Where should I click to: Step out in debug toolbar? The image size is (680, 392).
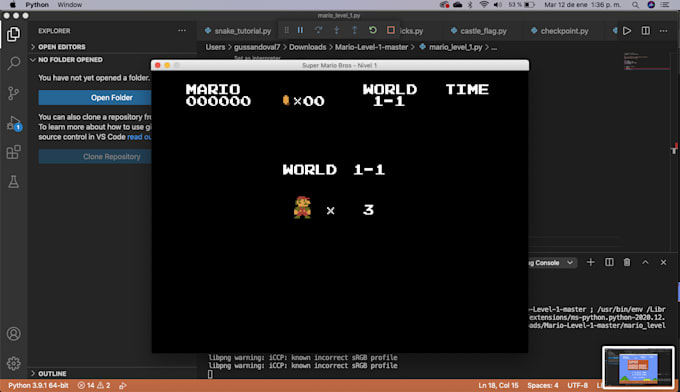tap(354, 30)
